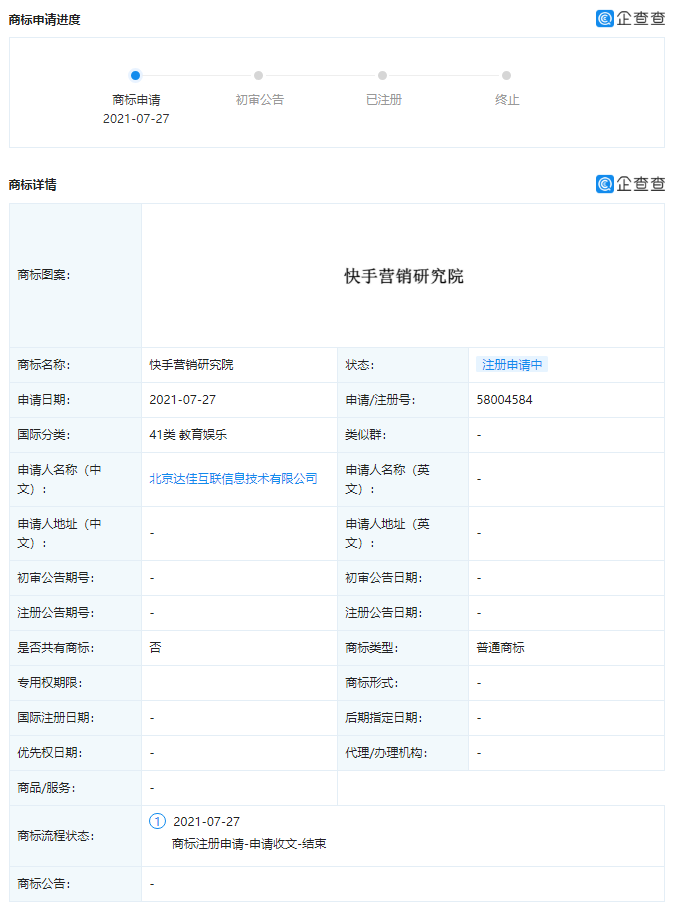Click the 优先权日期 field label

50,753
